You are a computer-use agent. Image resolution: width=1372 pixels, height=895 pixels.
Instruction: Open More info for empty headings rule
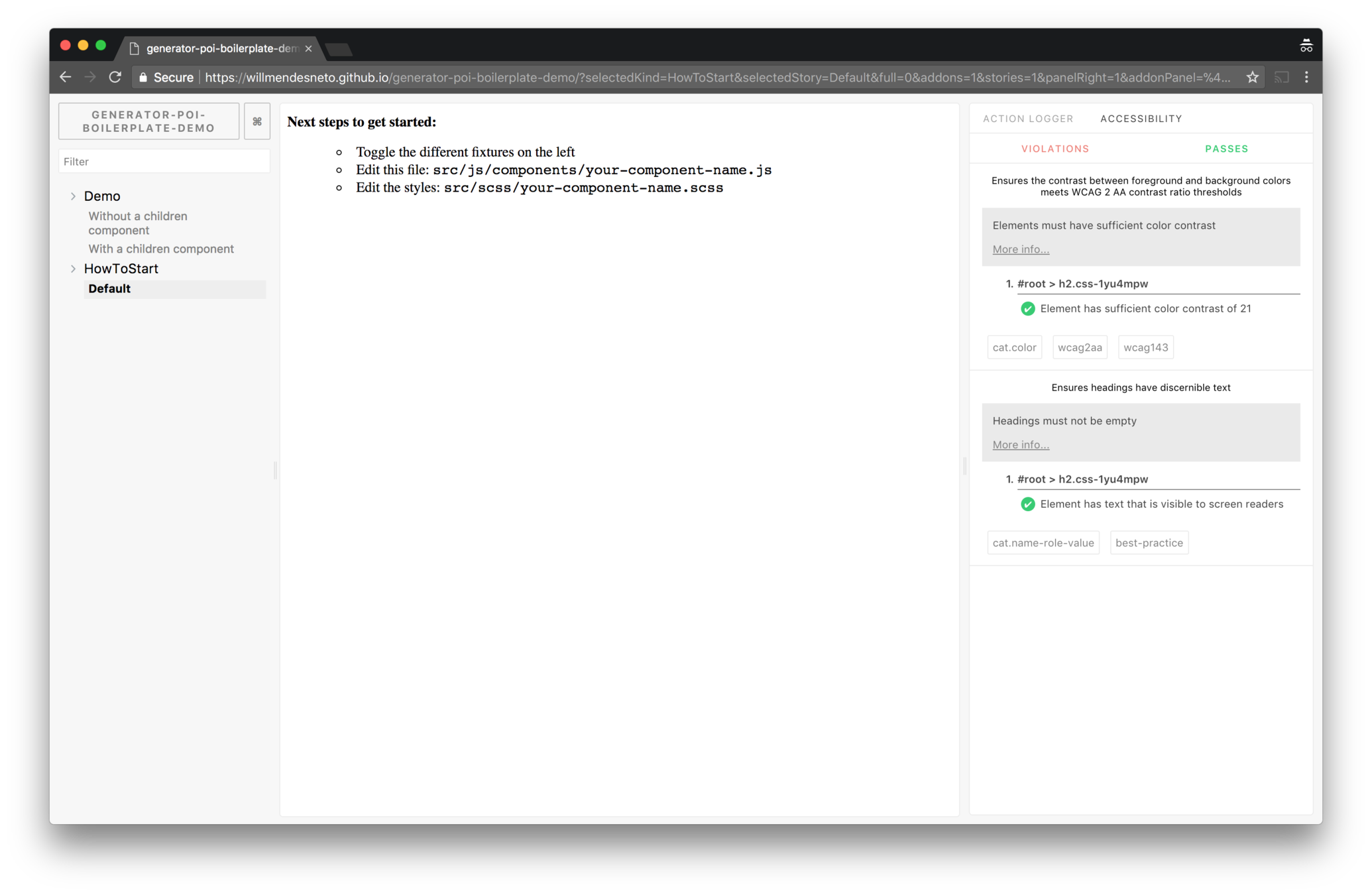click(1020, 445)
